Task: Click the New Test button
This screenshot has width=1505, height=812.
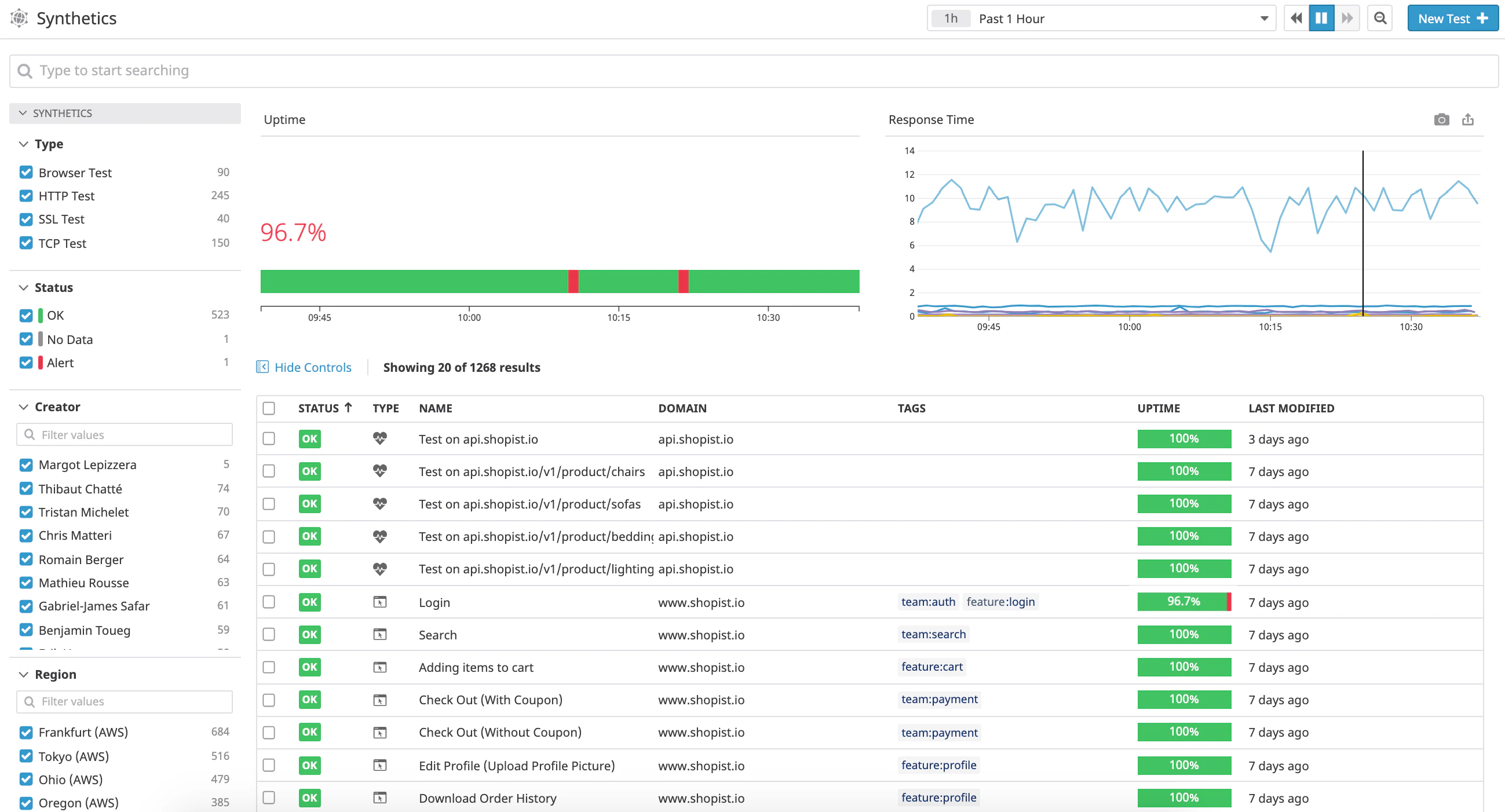Action: point(1452,19)
